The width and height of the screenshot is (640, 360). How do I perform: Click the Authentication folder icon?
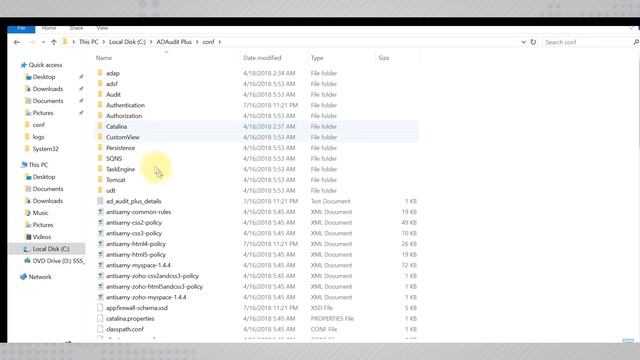click(100, 105)
